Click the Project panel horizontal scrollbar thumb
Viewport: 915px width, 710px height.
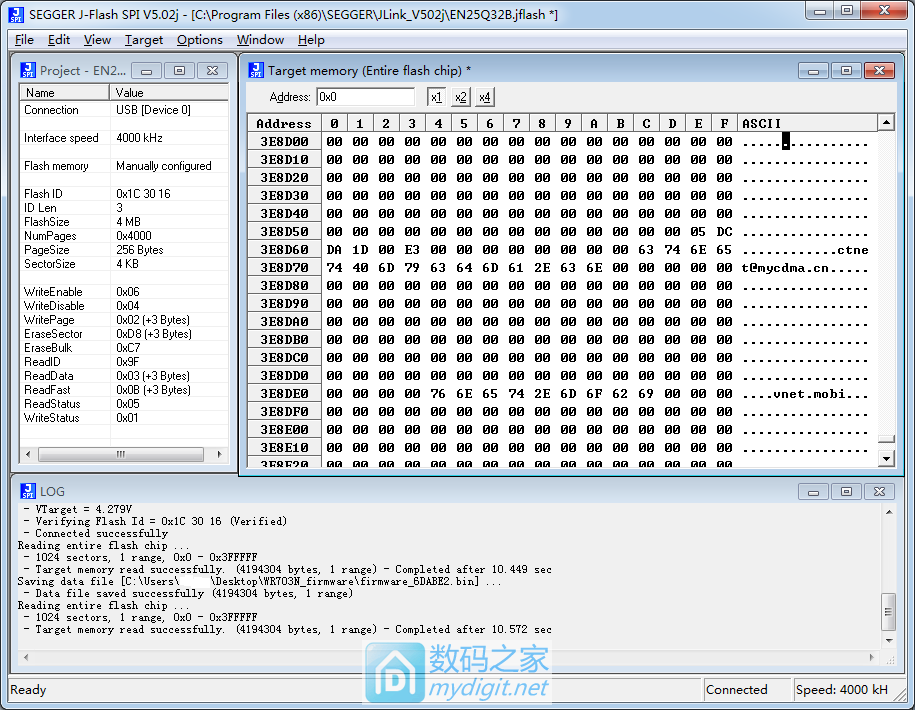click(x=121, y=454)
